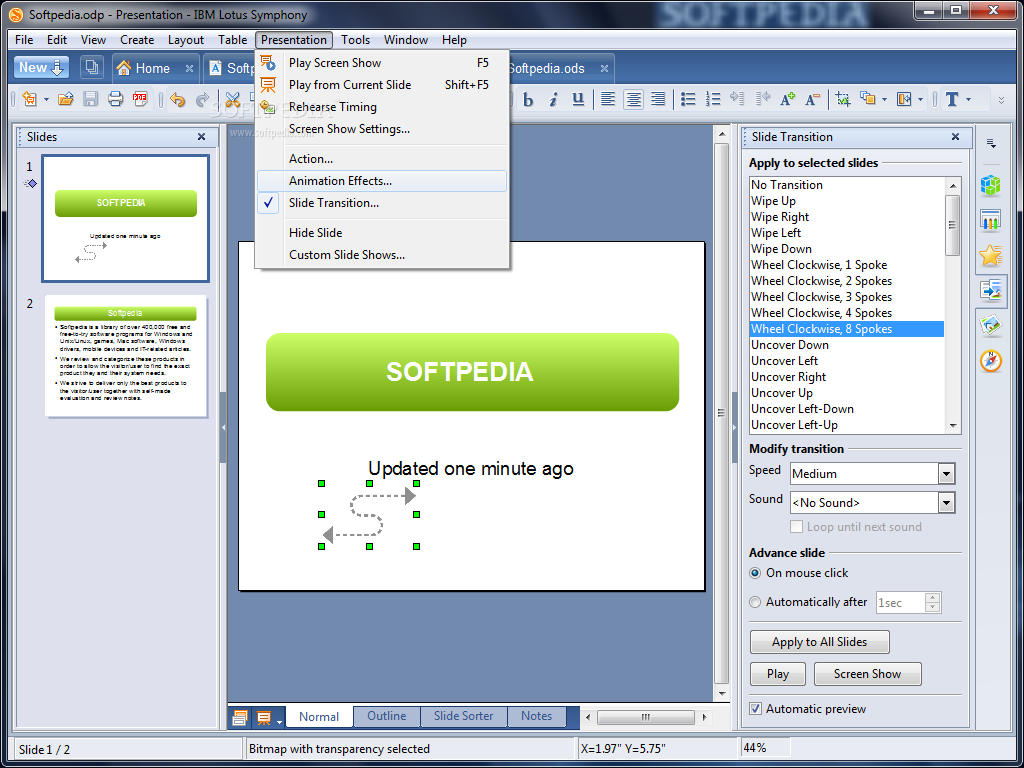
Task: Click the New dropdown button
Action: click(x=41, y=67)
